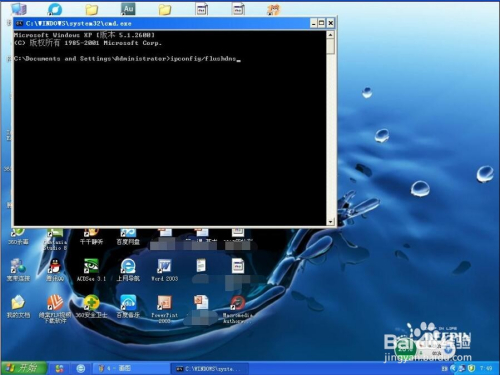Open the 开始 Start menu button
Screen dimensions: 500x375
(x=23, y=368)
